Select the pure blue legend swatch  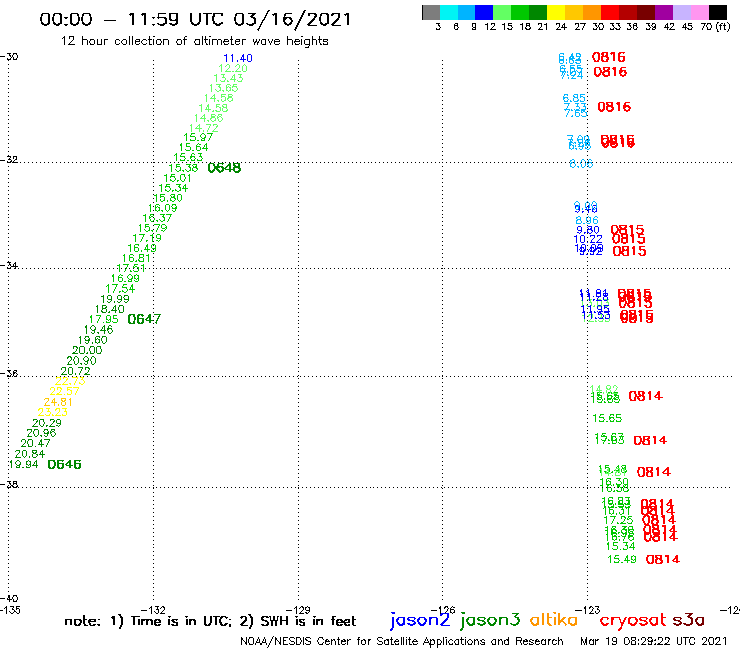484,12
